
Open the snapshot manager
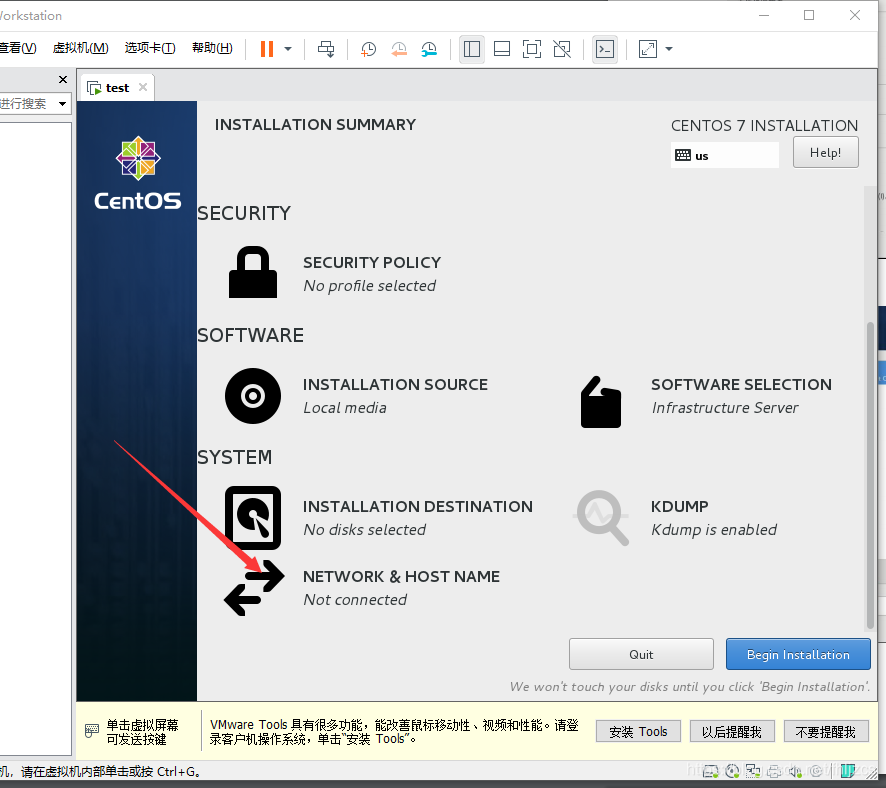[x=429, y=49]
